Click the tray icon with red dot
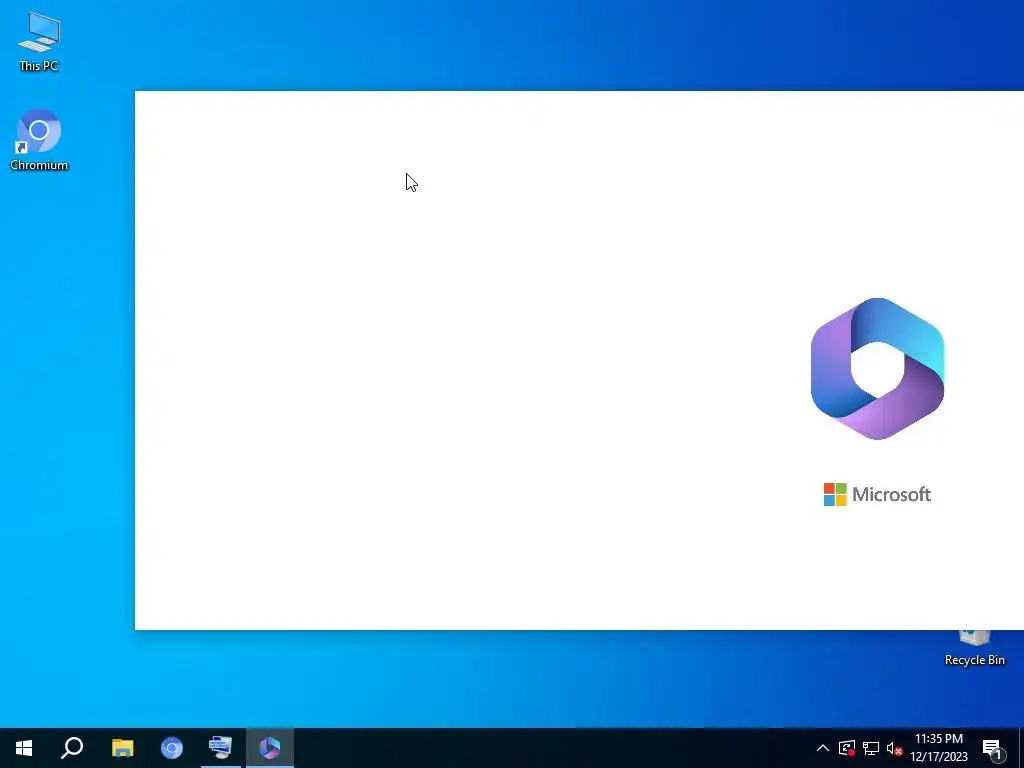Viewport: 1024px width, 768px height. (x=847, y=748)
